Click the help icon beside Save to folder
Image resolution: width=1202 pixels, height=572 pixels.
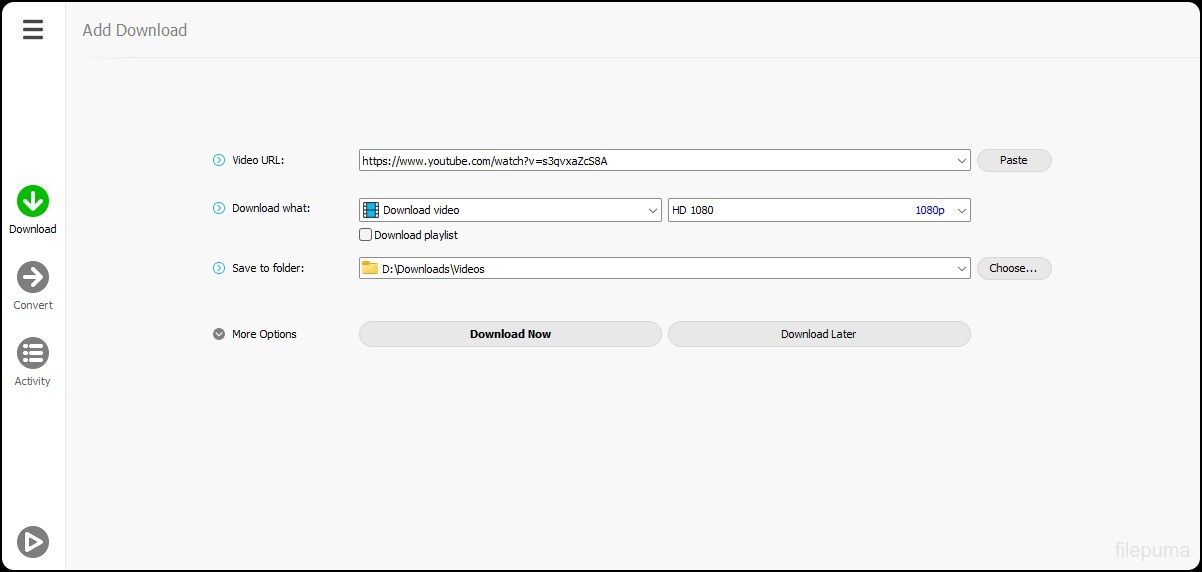[x=219, y=268]
